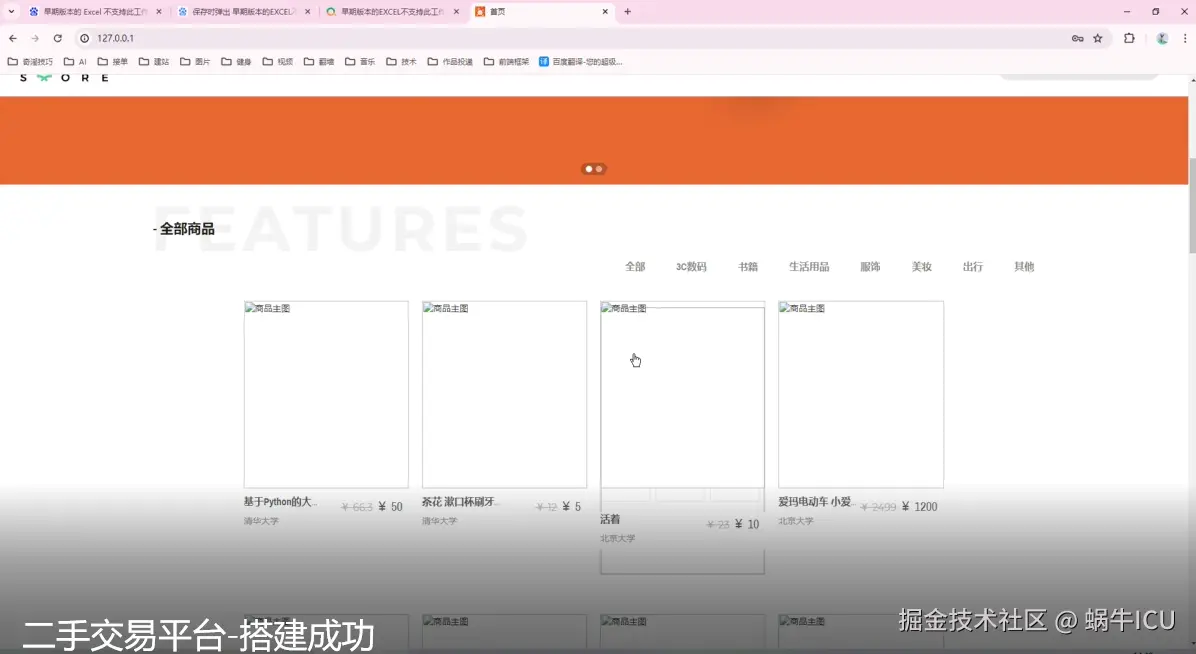Filter products by 3C数码 category
Image resolution: width=1196 pixels, height=654 pixels.
(x=691, y=266)
